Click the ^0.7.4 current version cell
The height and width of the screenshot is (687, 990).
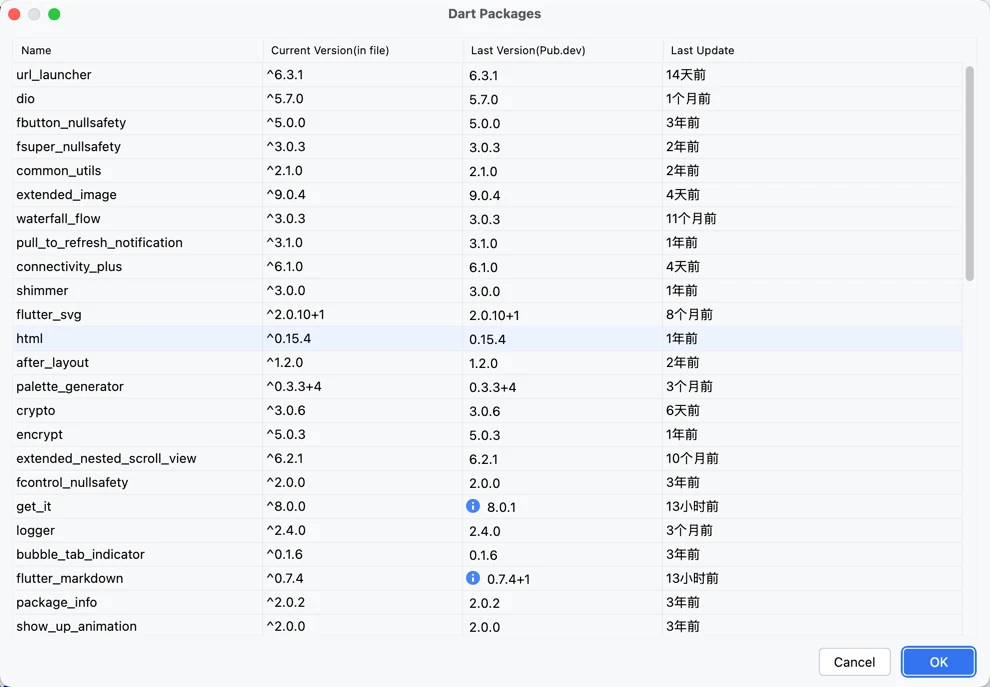tap(285, 579)
